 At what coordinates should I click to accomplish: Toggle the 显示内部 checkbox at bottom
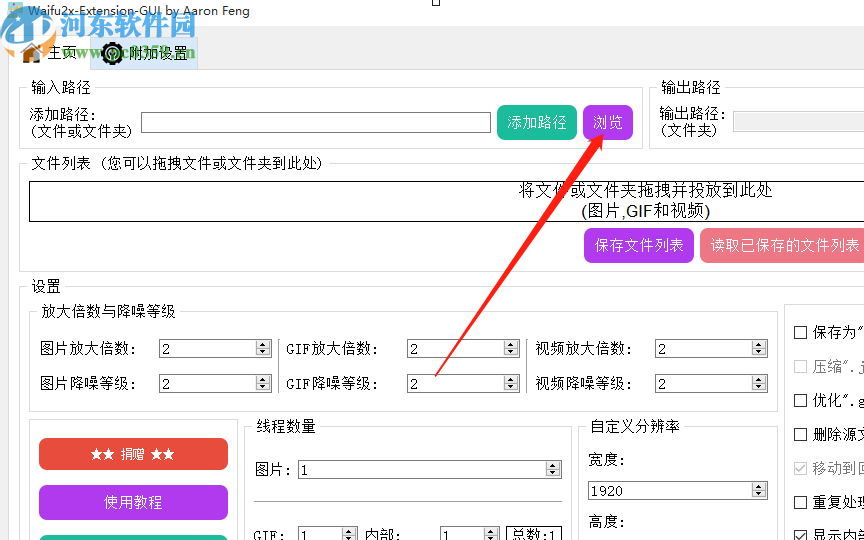point(801,534)
